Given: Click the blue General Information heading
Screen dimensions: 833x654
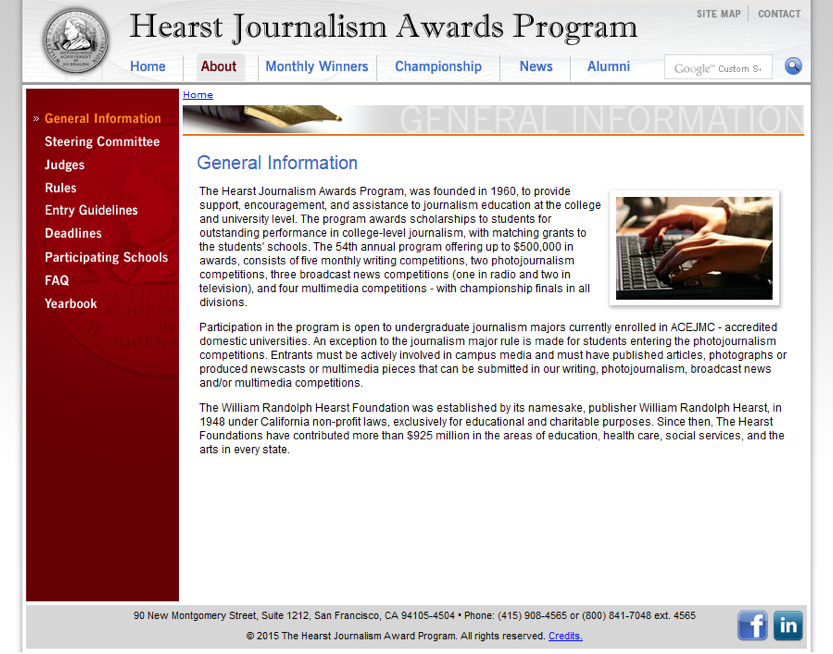Looking at the screenshot, I should (277, 163).
